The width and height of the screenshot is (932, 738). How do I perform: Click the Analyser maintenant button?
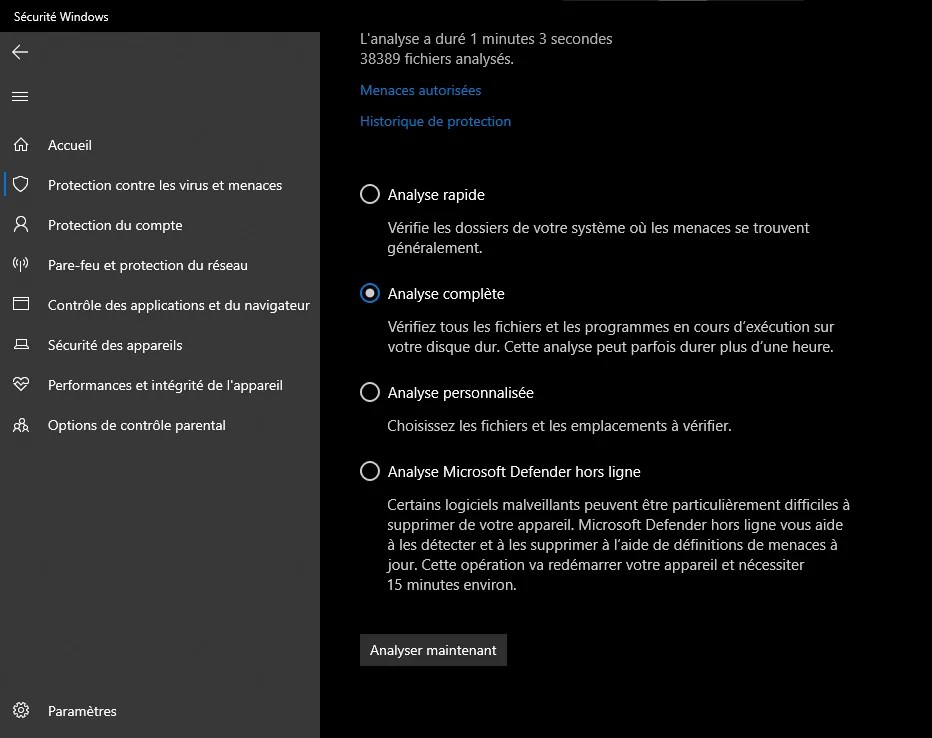pyautogui.click(x=432, y=649)
